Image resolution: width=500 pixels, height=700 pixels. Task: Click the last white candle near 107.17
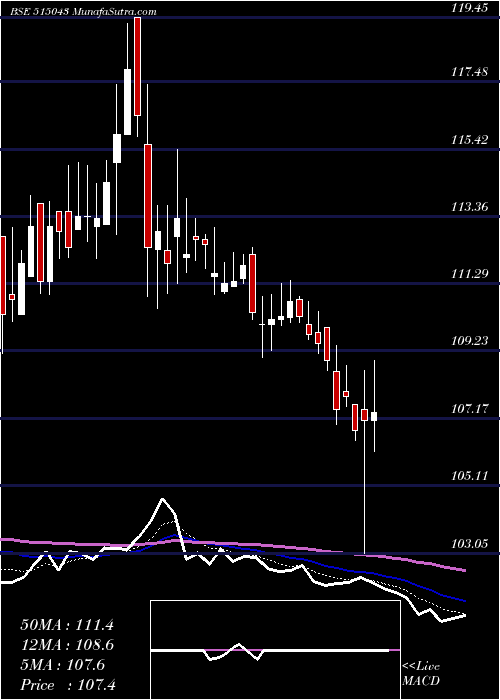point(374,417)
